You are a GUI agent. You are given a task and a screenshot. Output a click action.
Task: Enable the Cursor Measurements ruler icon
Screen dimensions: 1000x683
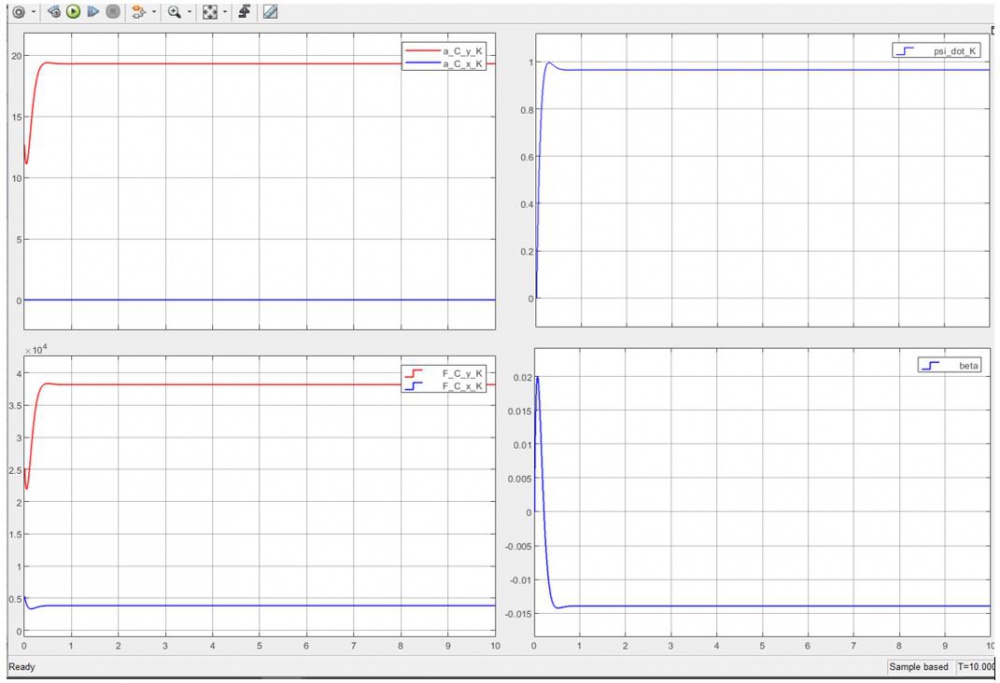[270, 12]
